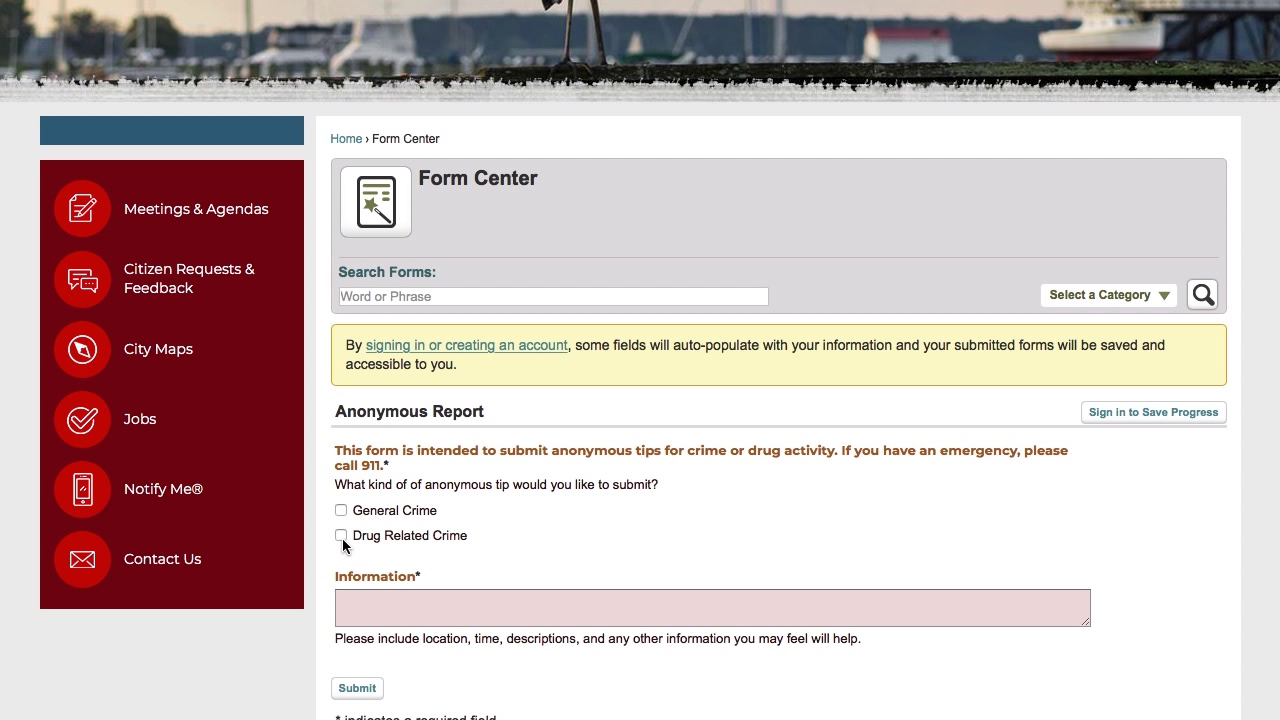Click the Meetings & Agendas pencil icon
Image resolution: width=1280 pixels, height=720 pixels.
click(82, 208)
